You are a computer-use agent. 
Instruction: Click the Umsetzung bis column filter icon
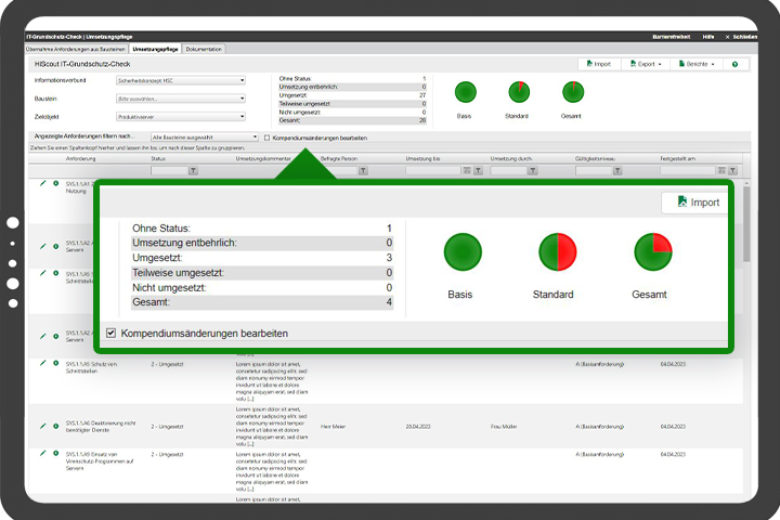[478, 171]
